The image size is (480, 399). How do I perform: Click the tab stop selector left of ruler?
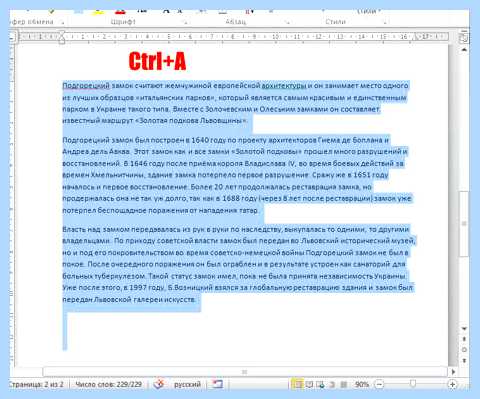[x=12, y=37]
